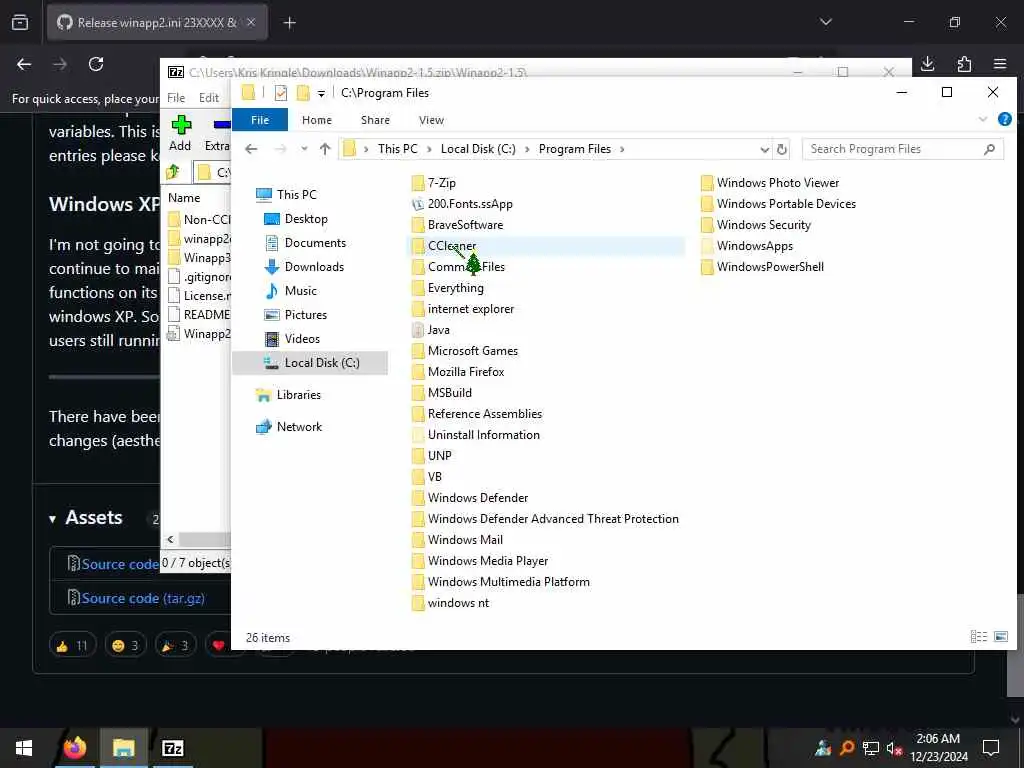Open the Quick Access Toolbar customize dropdown
The width and height of the screenshot is (1024, 768).
click(321, 93)
